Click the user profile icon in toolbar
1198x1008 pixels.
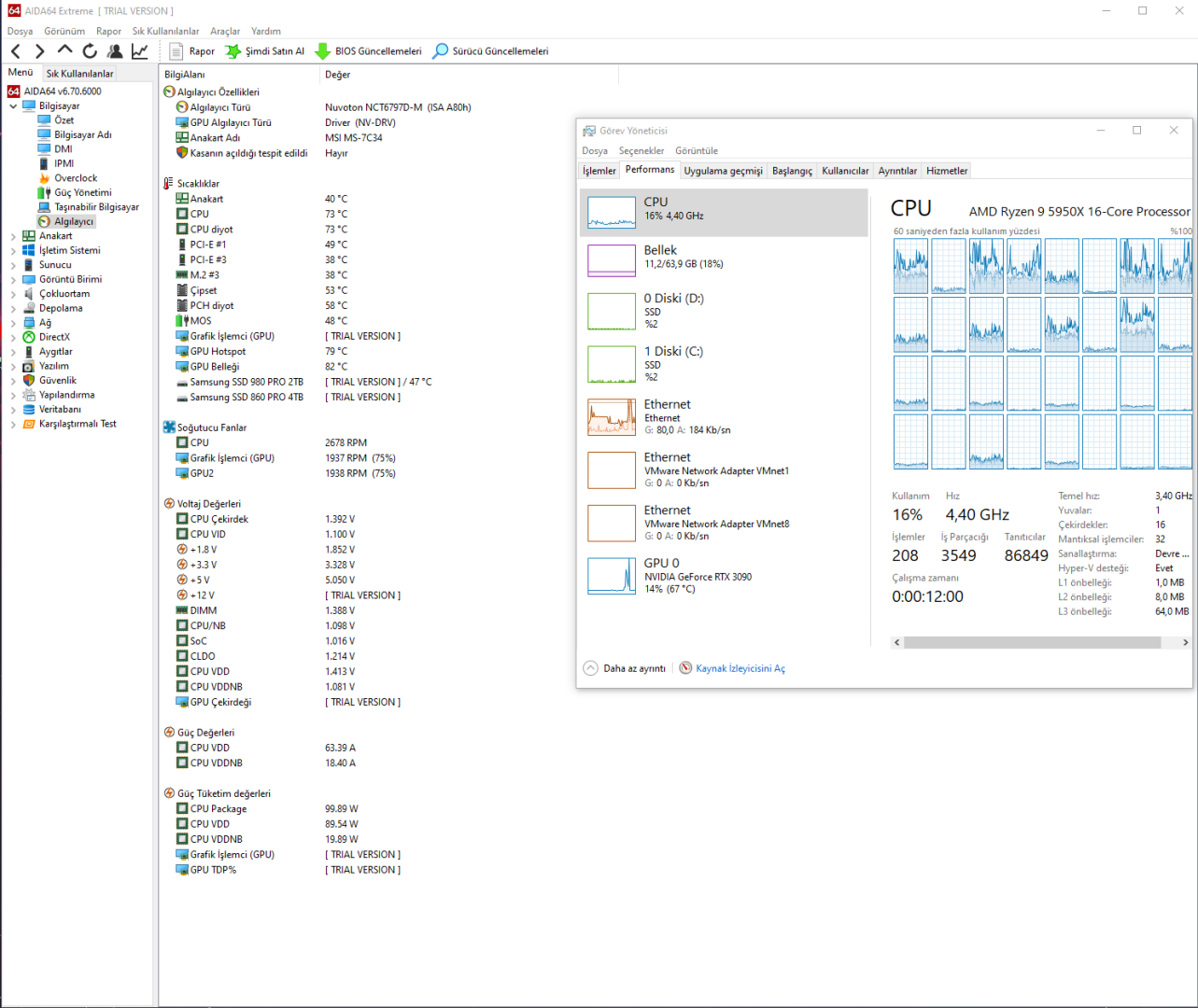coord(115,51)
